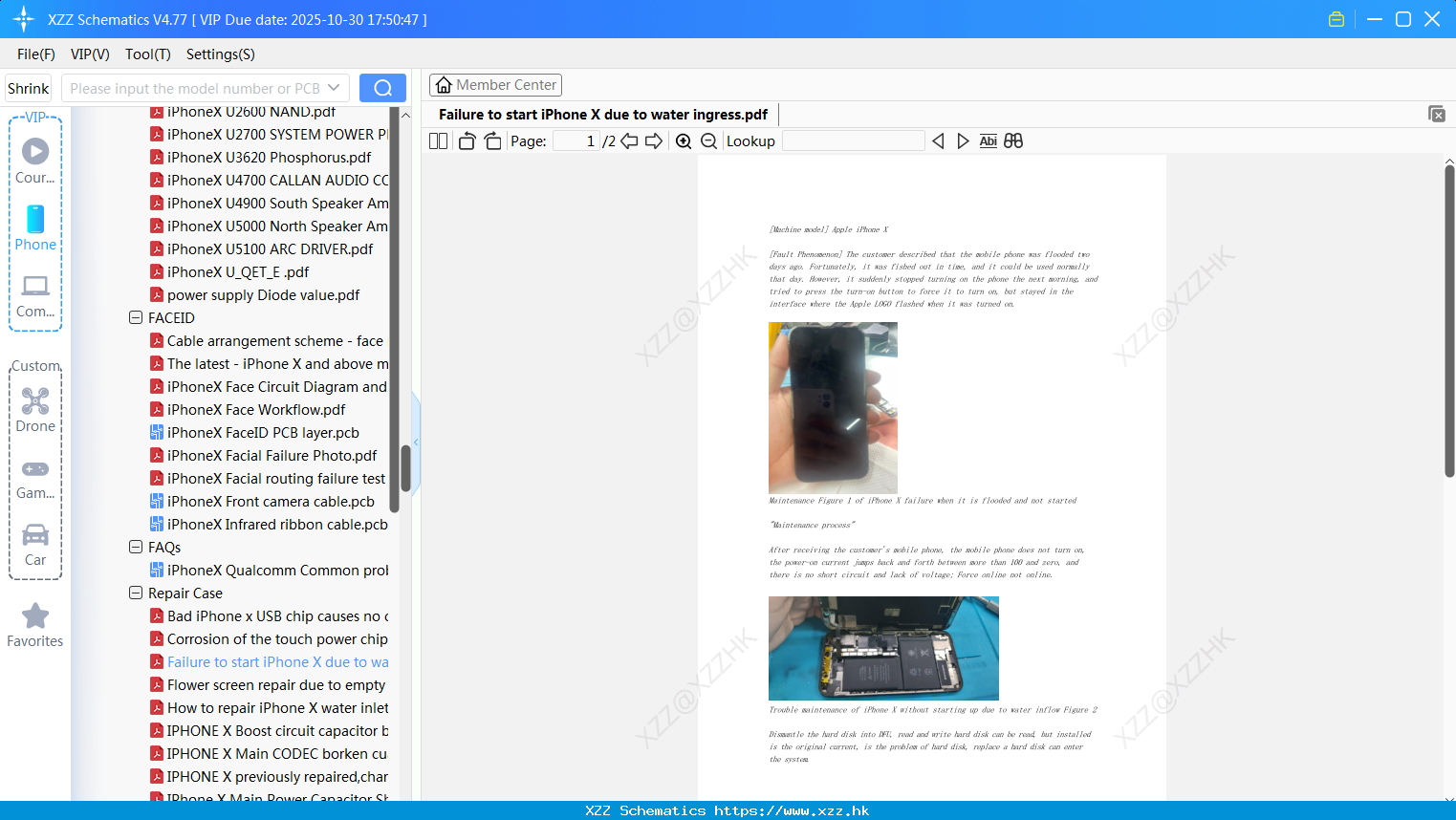Zoom in on the PDF
This screenshot has width=1456, height=820.
pos(684,141)
